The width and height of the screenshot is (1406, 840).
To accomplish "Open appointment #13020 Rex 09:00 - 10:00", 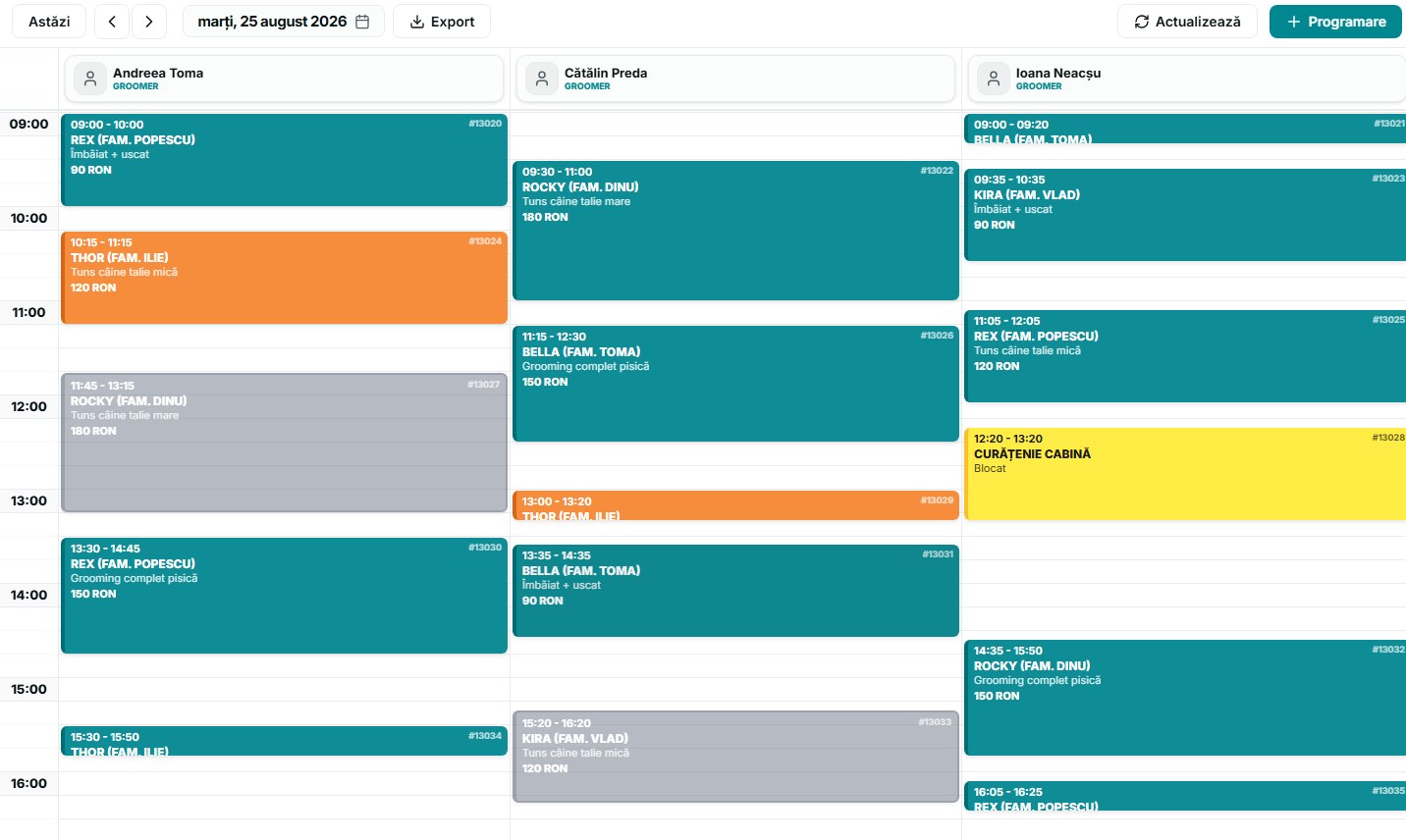I will pos(284,160).
